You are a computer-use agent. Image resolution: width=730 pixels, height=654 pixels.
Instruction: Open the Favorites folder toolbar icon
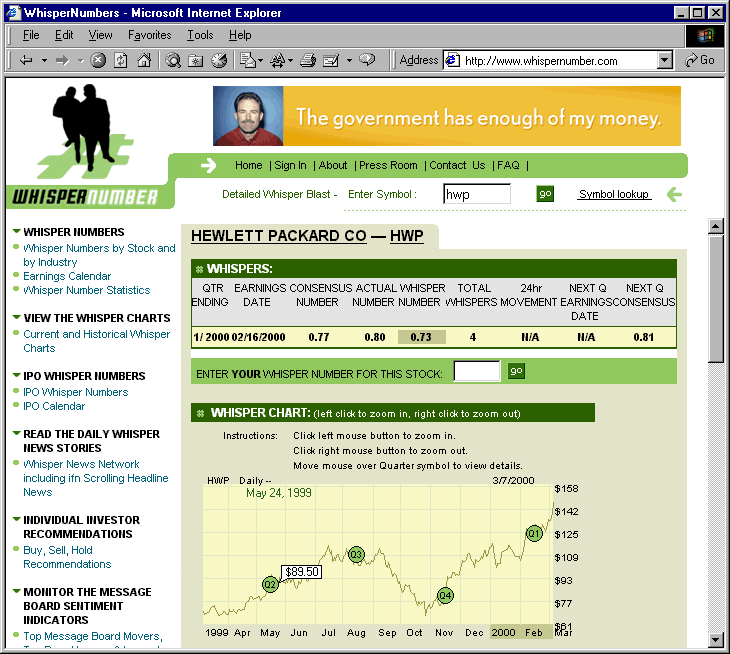[196, 61]
